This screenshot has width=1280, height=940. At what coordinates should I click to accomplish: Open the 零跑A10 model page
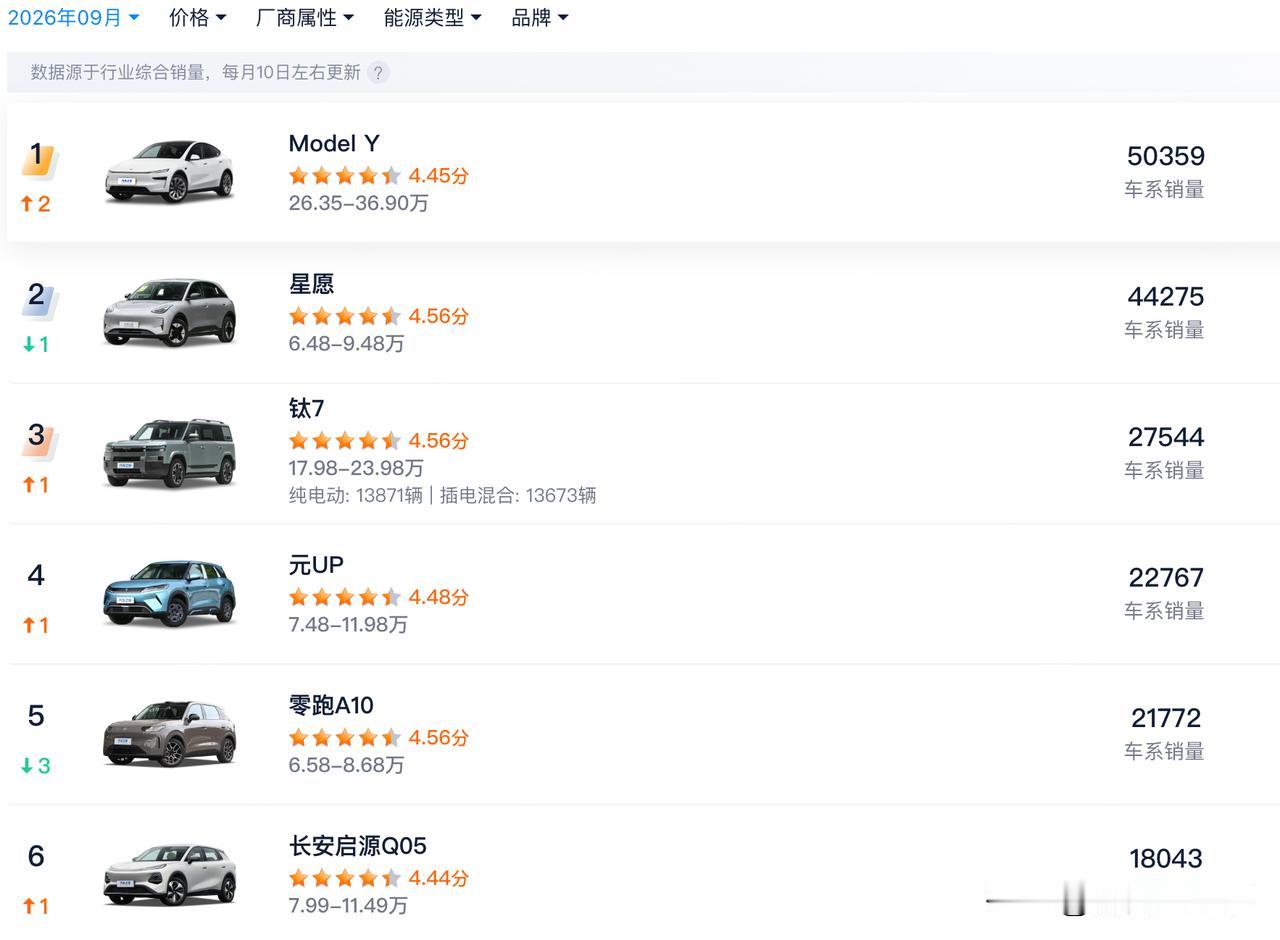[x=331, y=705]
